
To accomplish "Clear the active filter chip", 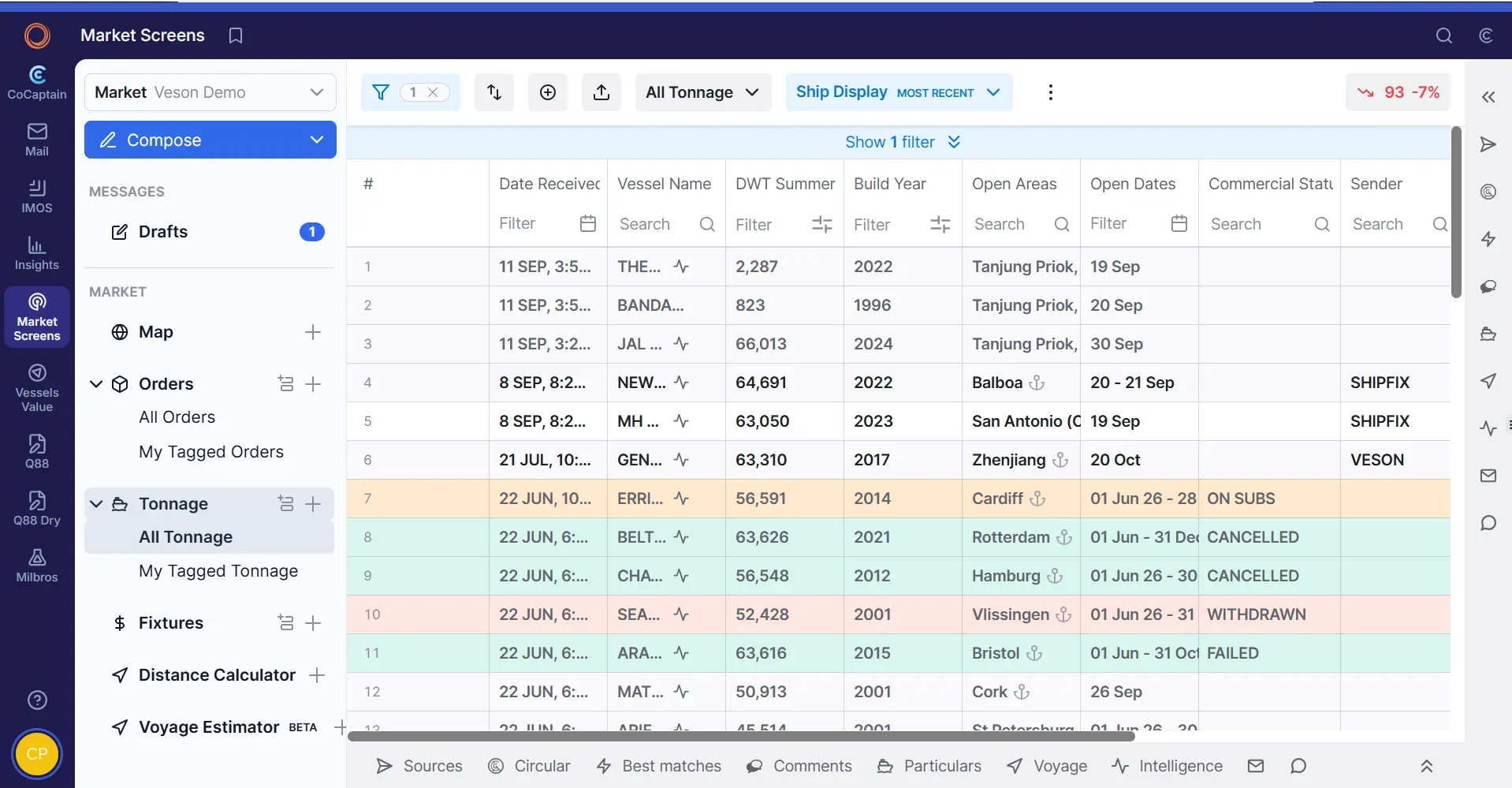I will pos(433,92).
